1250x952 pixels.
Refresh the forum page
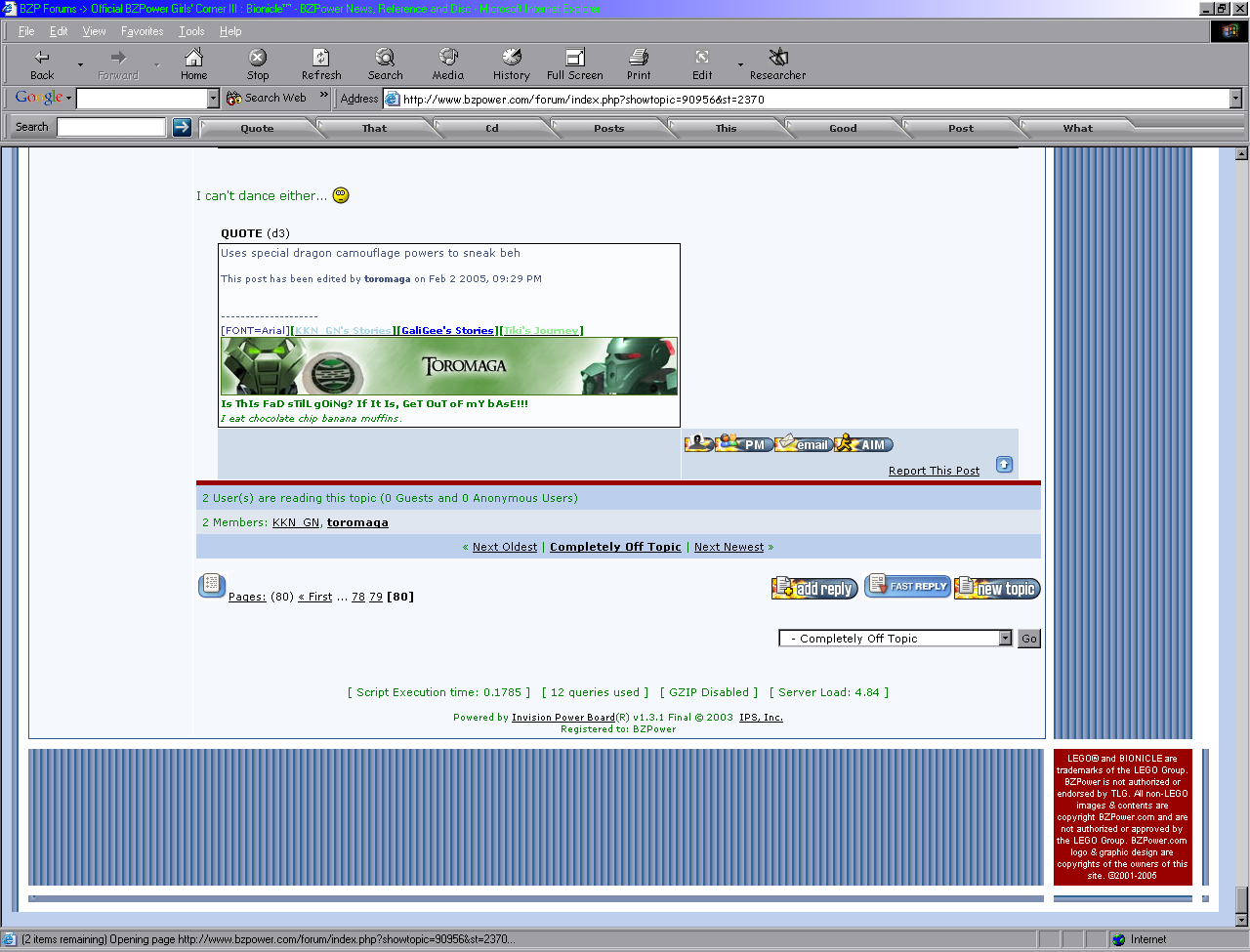coord(321,63)
